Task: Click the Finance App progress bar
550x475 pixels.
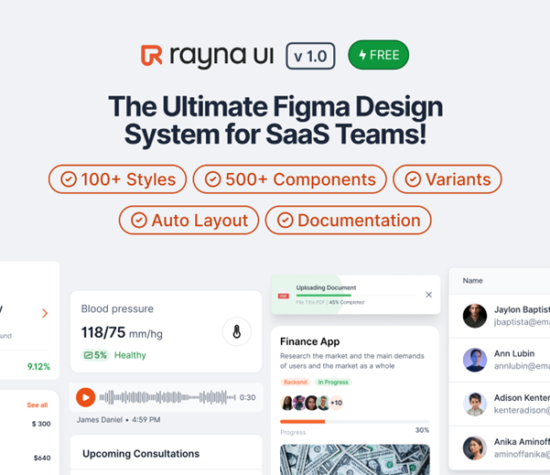Action: tap(355, 421)
